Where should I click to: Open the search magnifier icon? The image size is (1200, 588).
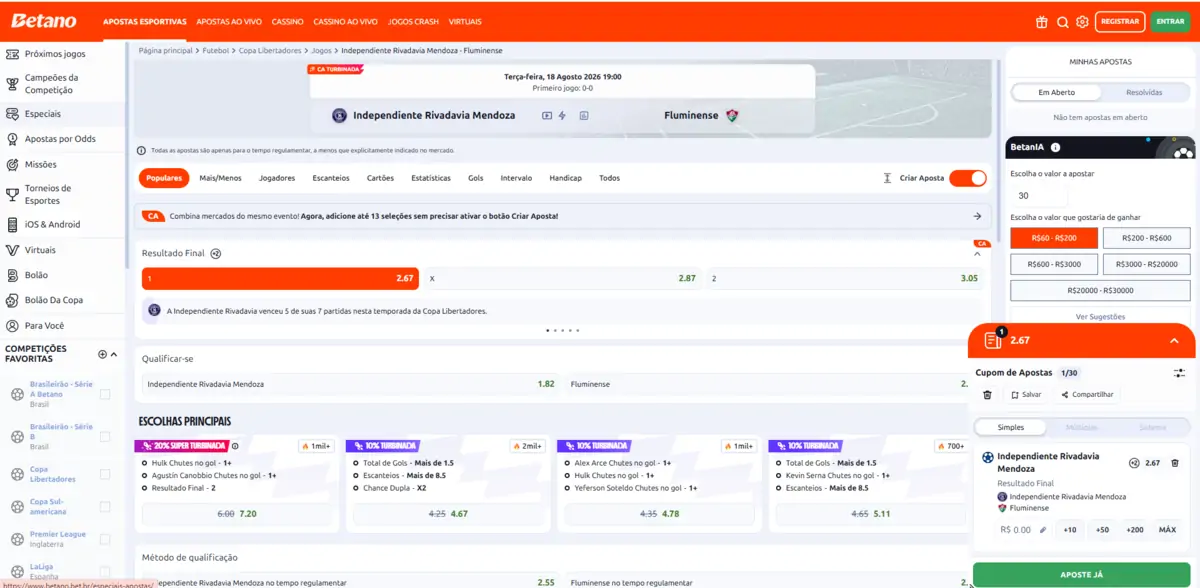point(1062,21)
